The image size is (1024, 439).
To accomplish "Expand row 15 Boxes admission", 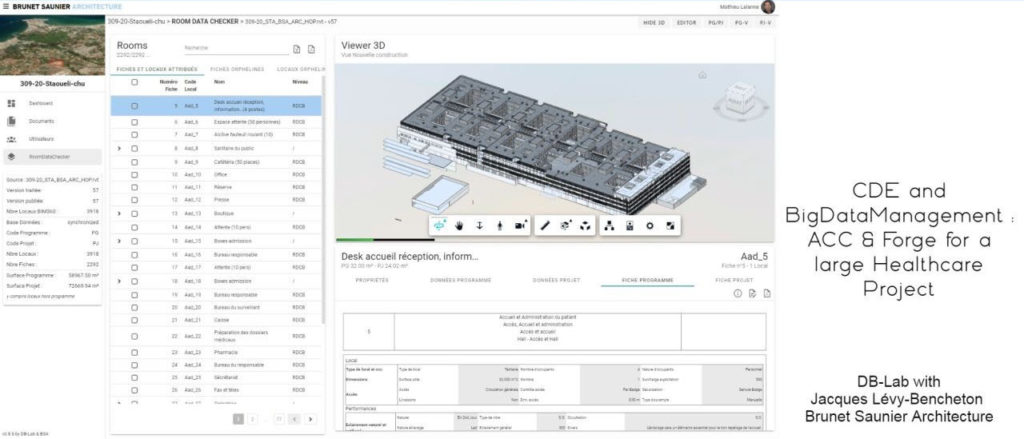I will [119, 241].
